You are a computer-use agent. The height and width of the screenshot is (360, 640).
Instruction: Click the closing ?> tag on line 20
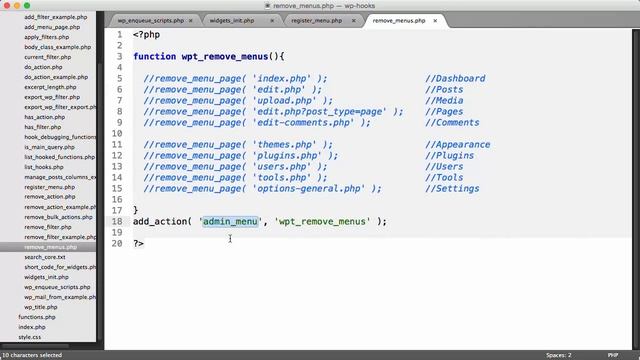(138, 243)
